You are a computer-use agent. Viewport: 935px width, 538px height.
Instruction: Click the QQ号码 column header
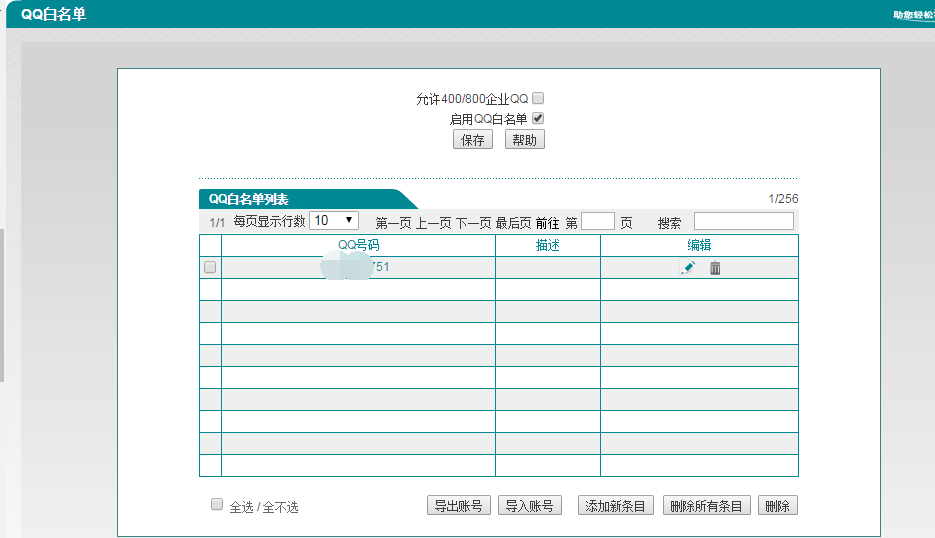(x=358, y=245)
